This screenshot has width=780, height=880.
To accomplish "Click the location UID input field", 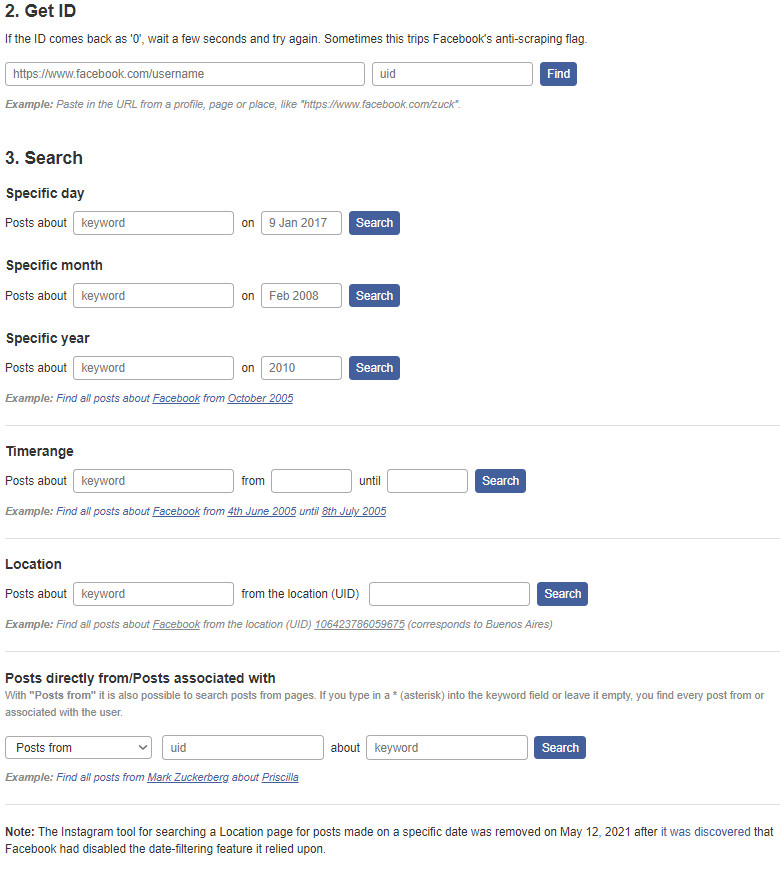I will pyautogui.click(x=449, y=594).
